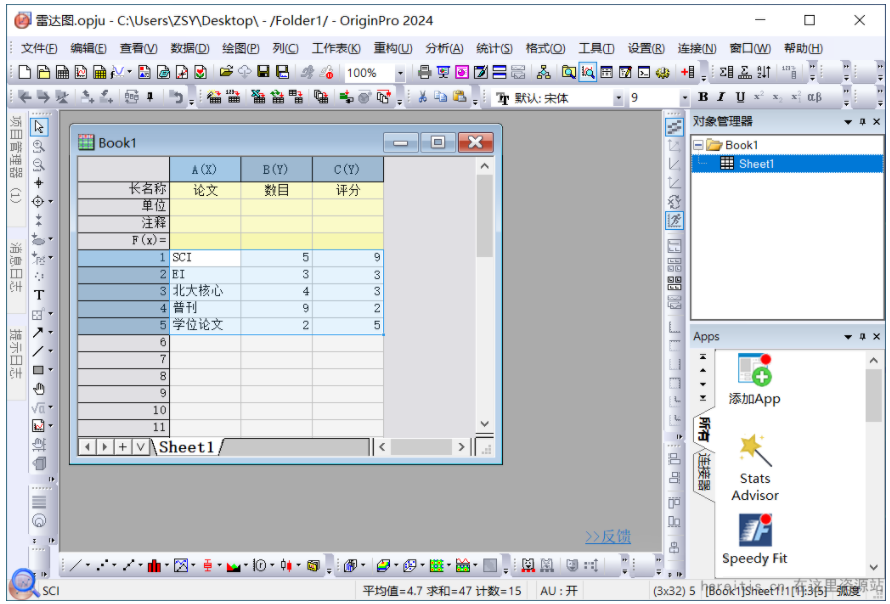Open the zoom 100% dropdown
The image size is (890, 604).
pyautogui.click(x=400, y=73)
